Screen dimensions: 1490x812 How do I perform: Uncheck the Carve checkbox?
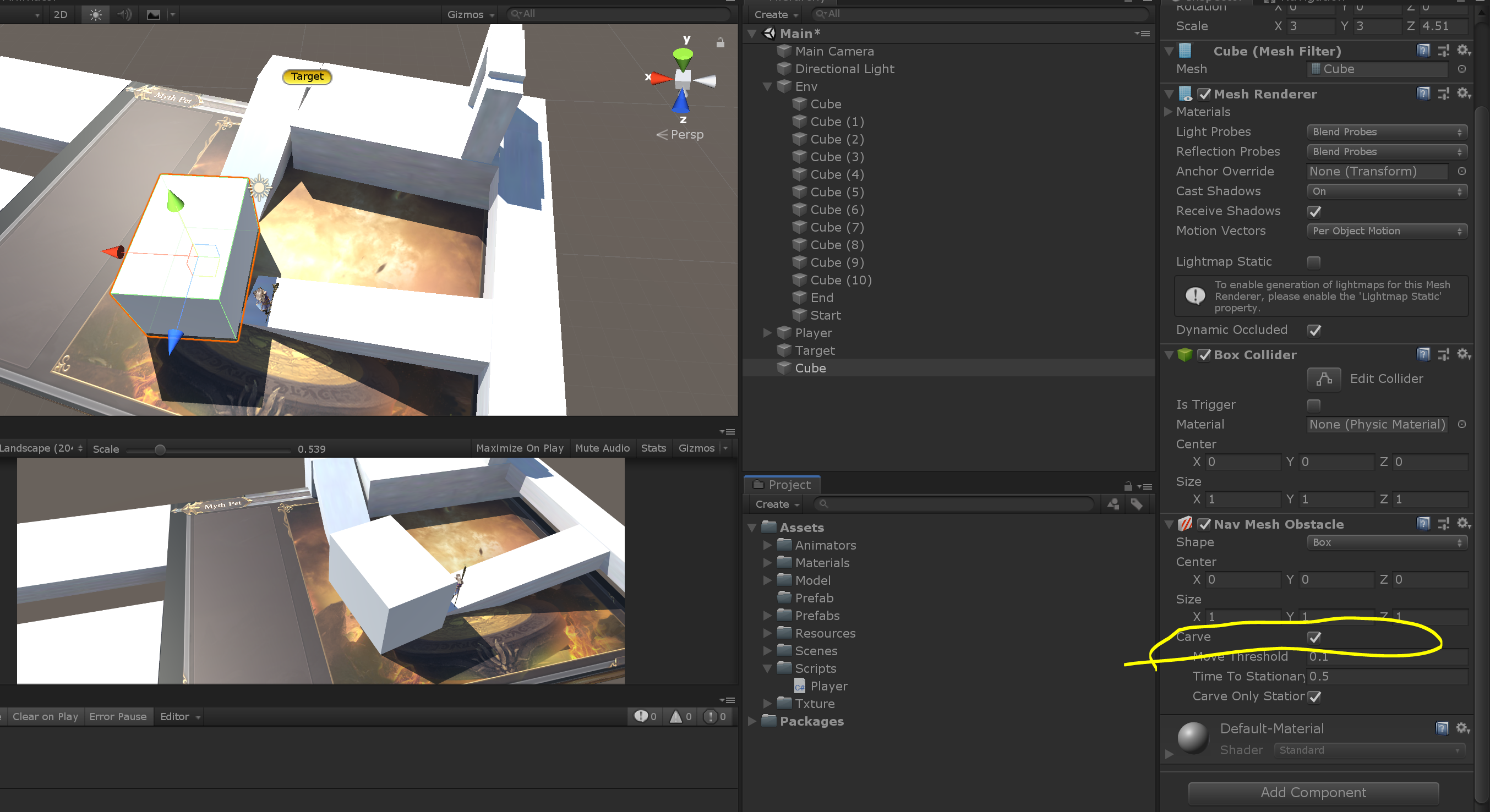pyautogui.click(x=1314, y=637)
